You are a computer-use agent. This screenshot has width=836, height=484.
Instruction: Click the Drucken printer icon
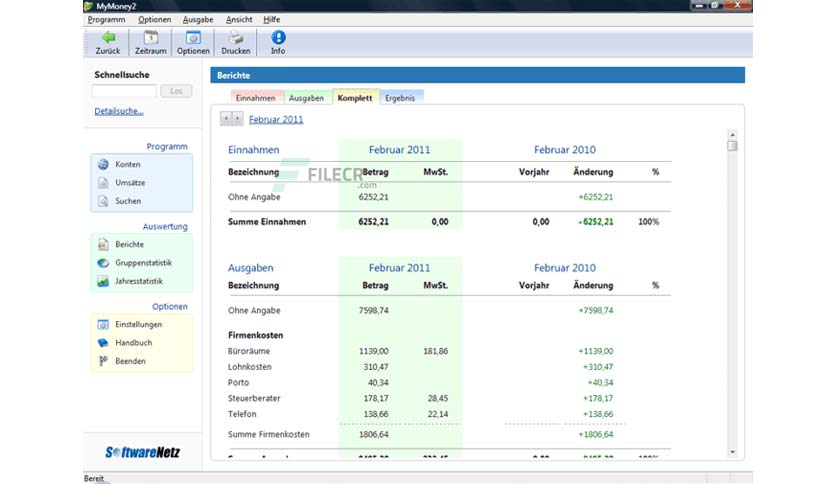point(236,37)
